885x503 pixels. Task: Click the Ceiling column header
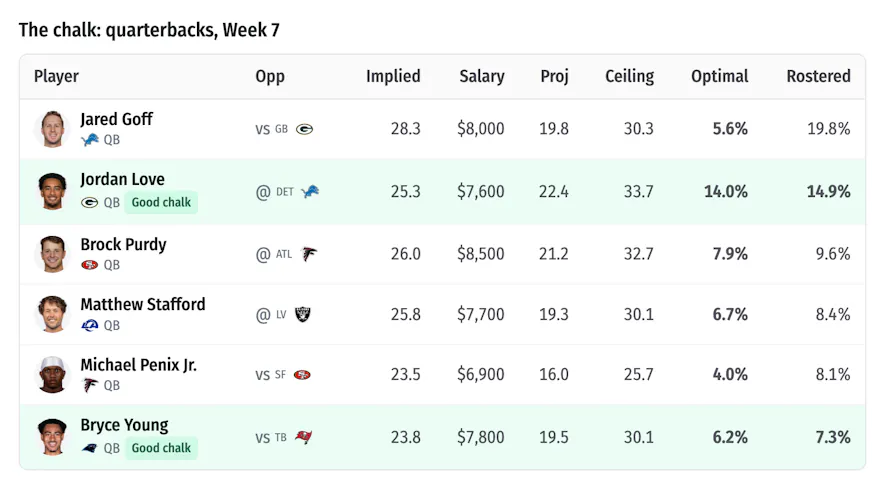tap(629, 76)
